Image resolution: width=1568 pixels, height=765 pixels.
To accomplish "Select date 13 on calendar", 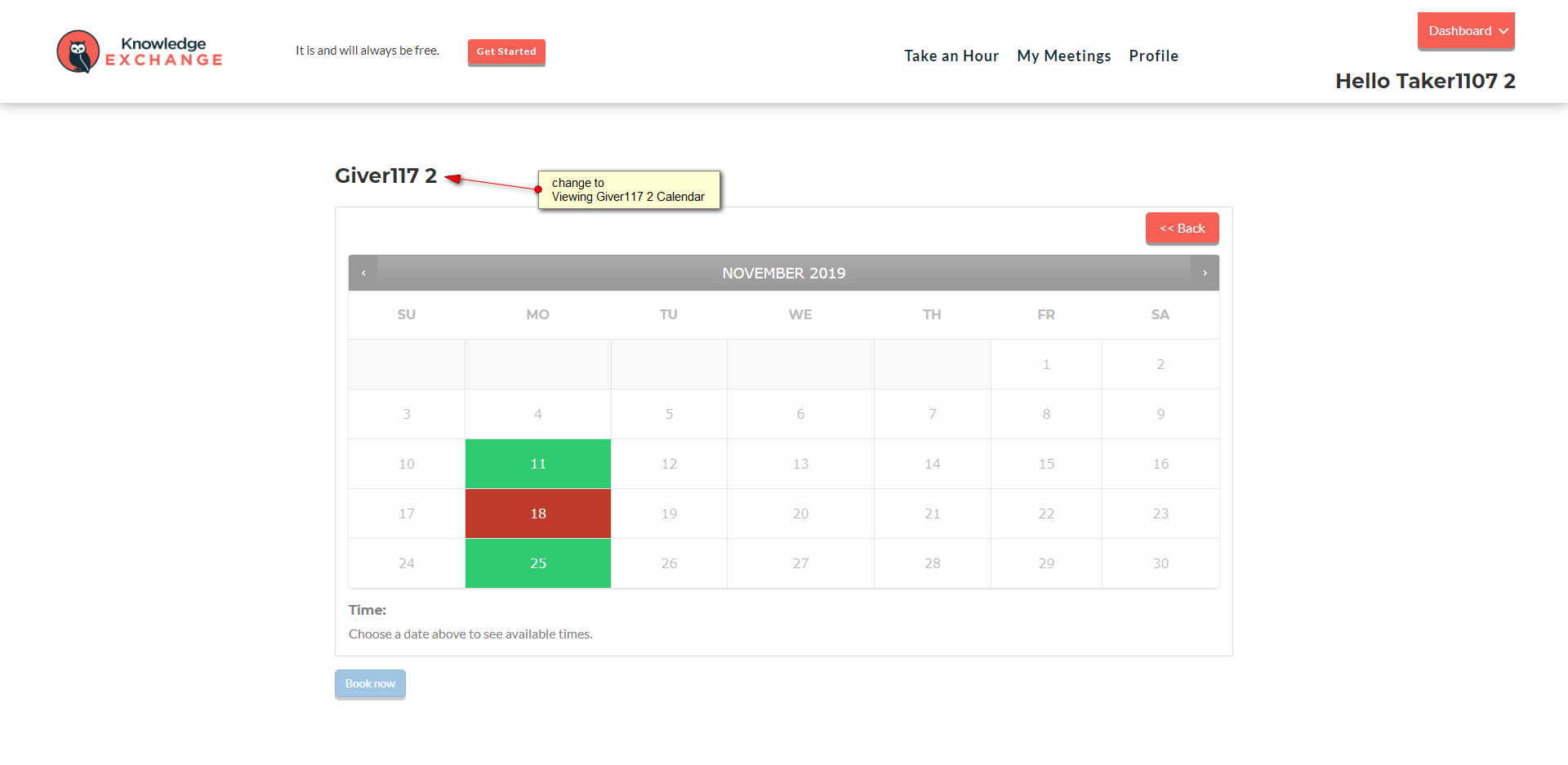I will coord(800,464).
